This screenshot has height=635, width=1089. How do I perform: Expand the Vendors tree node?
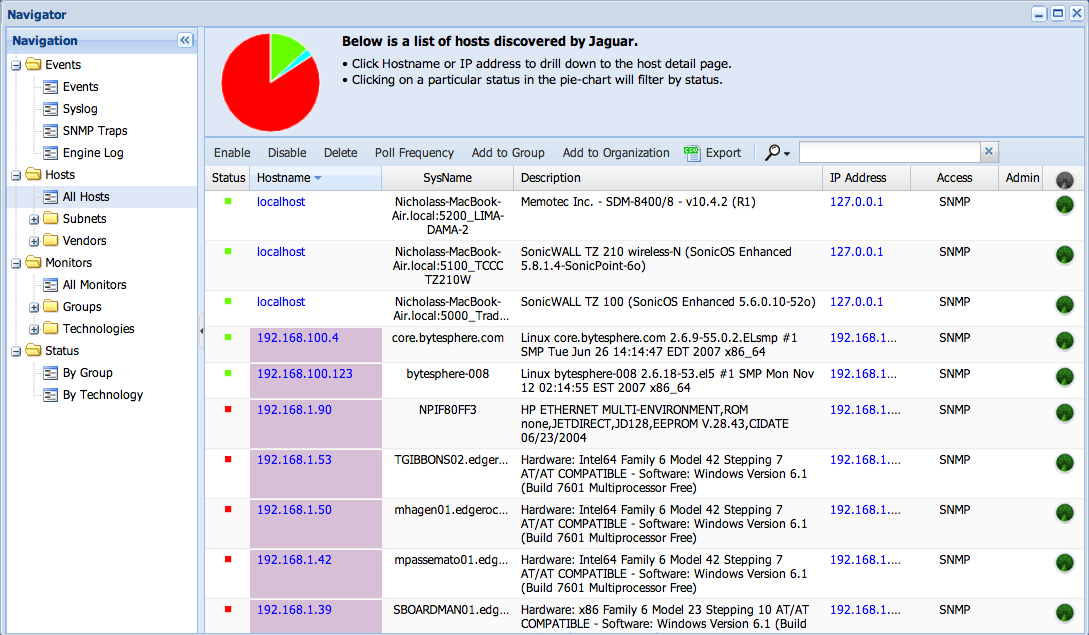coord(34,241)
